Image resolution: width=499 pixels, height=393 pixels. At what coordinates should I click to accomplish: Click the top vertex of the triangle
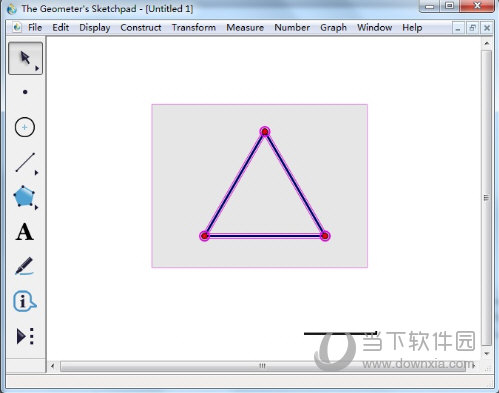265,132
